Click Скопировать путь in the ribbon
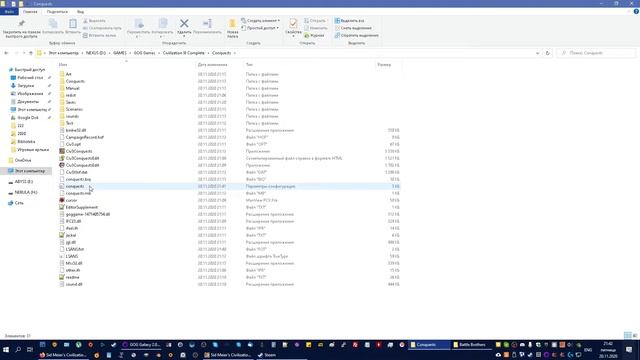Screen dimensions: 640x360 click(102, 28)
